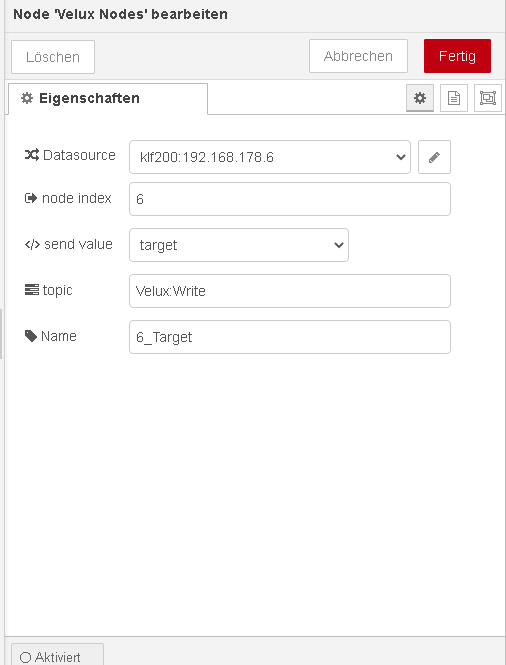The height and width of the screenshot is (665, 506).
Task: Click the code icon beside send value
Action: click(x=32, y=244)
